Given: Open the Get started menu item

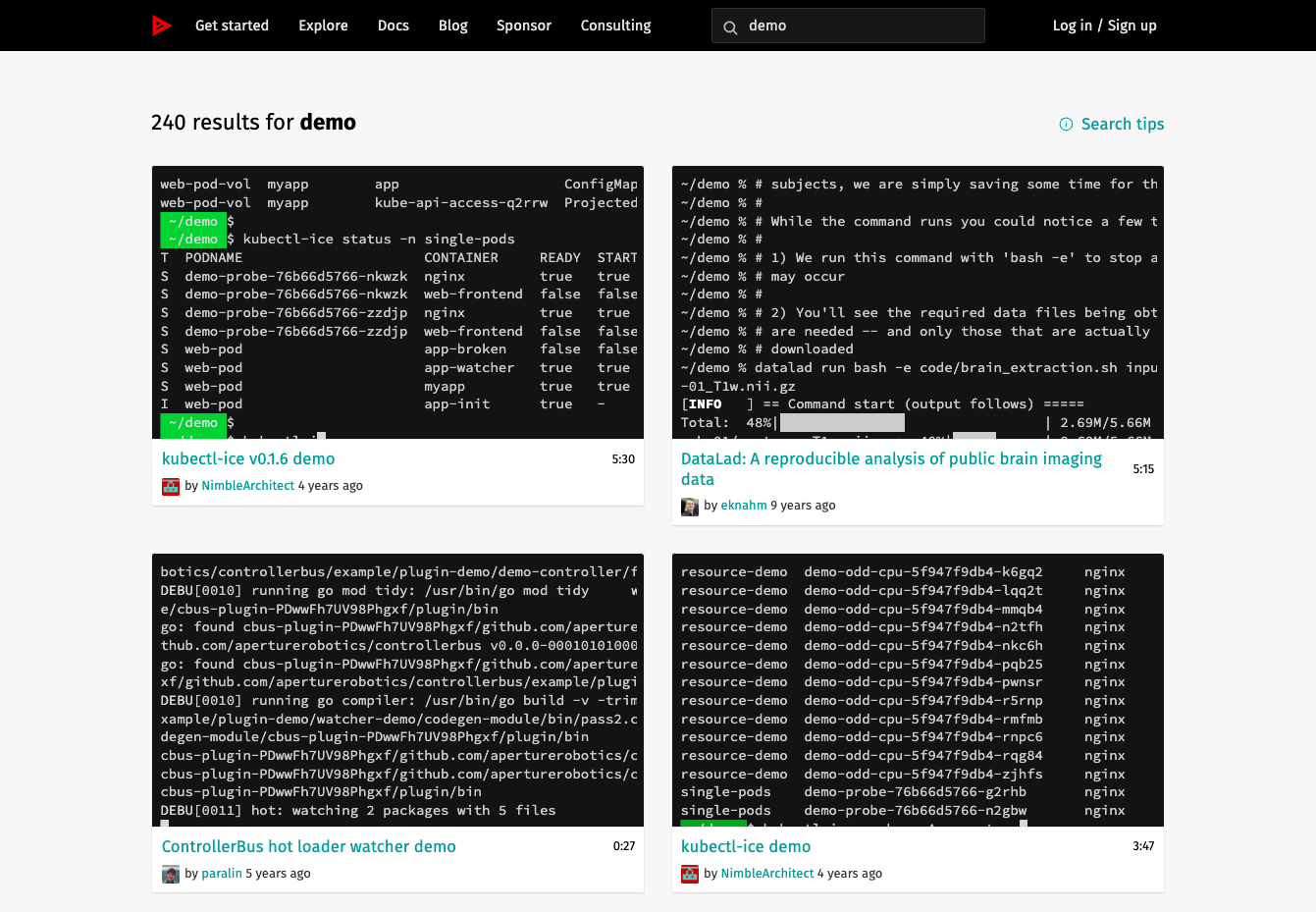Looking at the screenshot, I should pos(232,26).
